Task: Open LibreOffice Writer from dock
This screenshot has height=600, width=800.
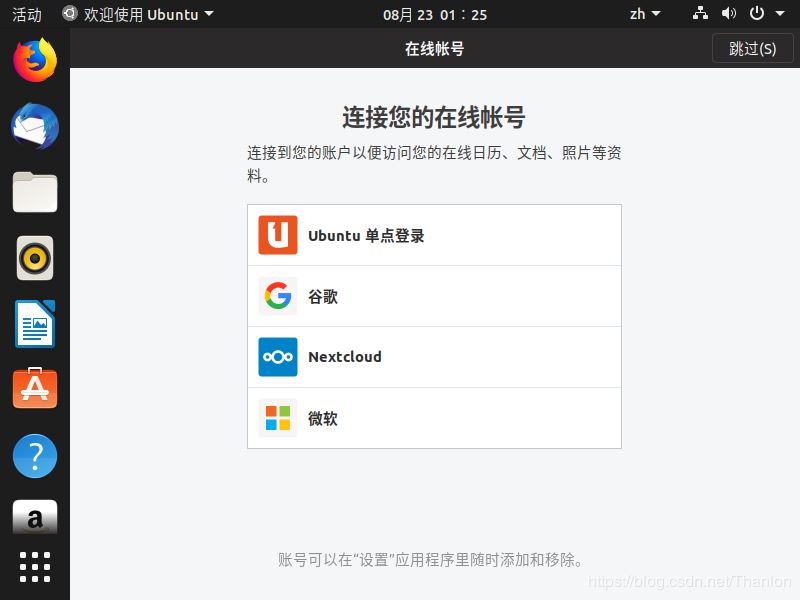Action: pos(35,324)
